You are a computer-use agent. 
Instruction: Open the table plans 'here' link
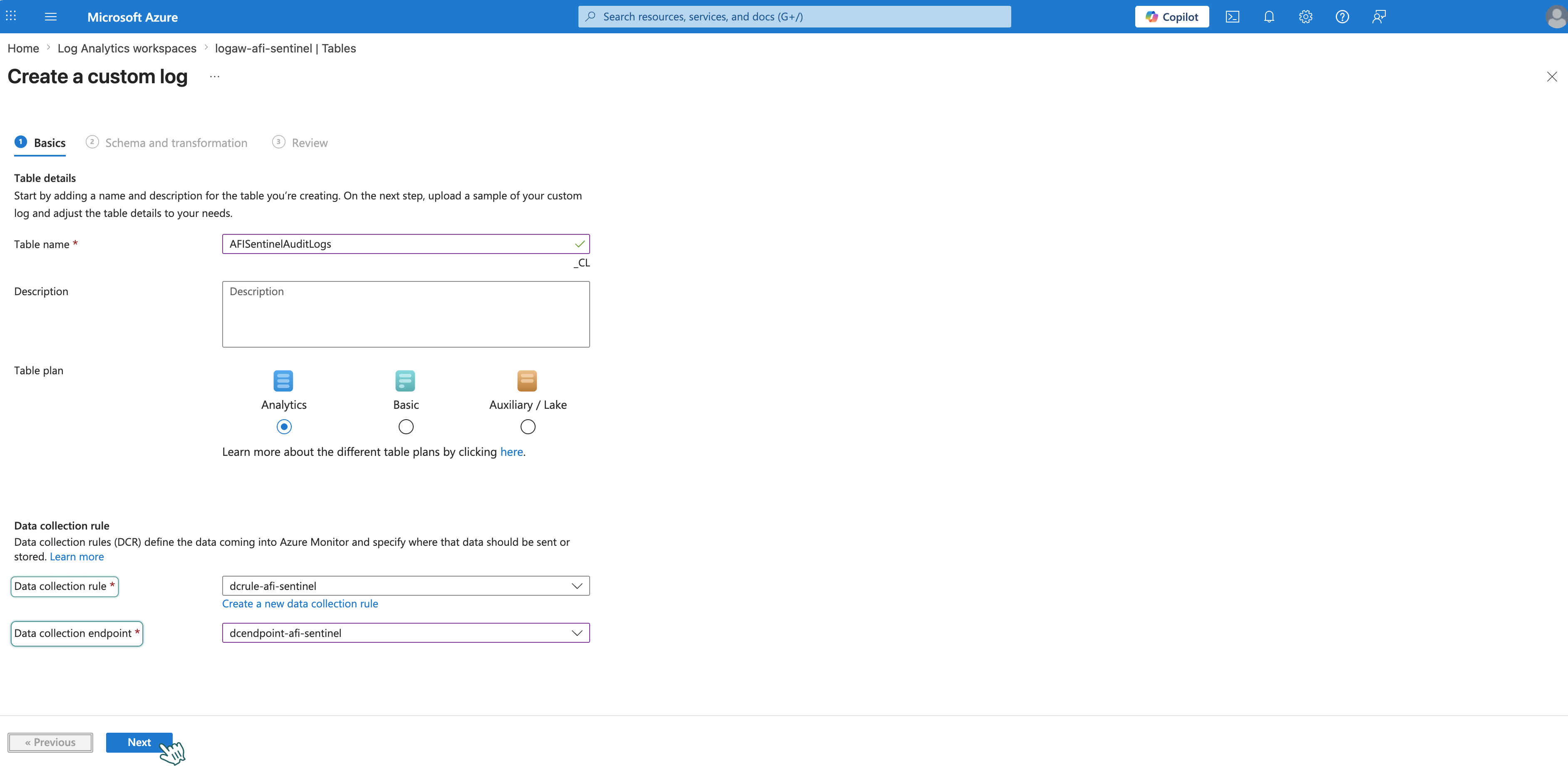tap(511, 452)
